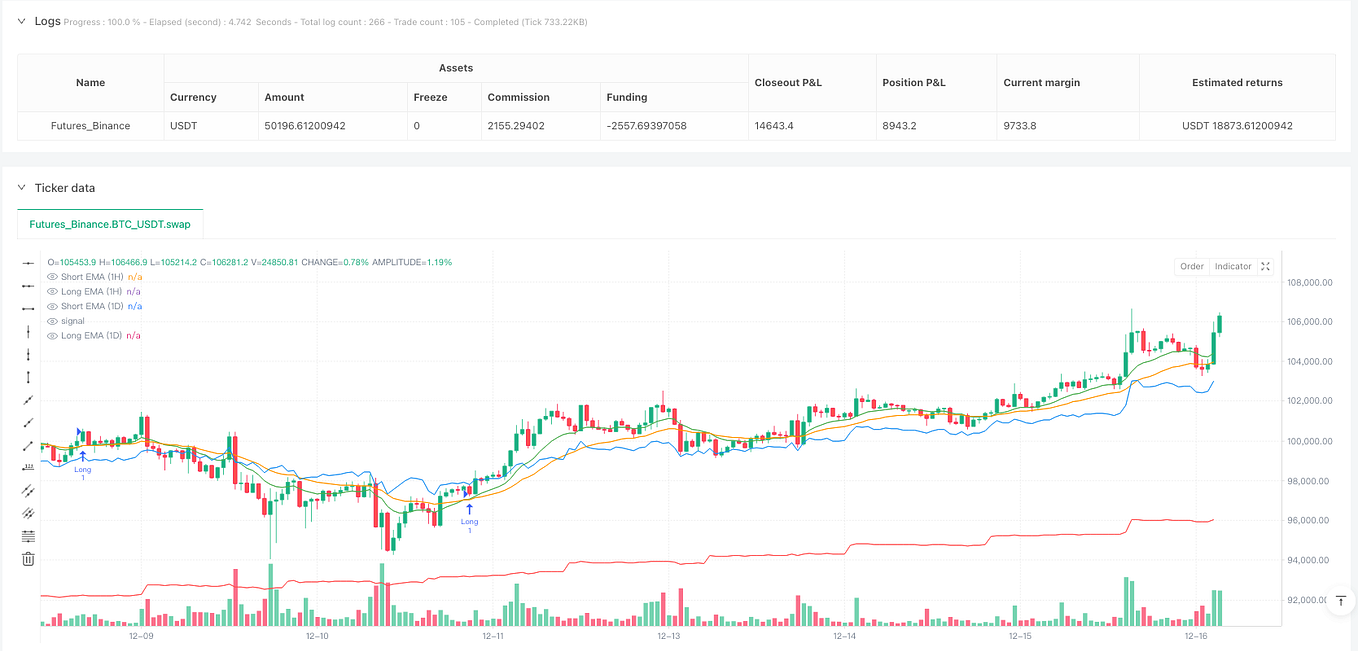Select the horizontal ray drawing tool
1358x651 pixels.
pos(28,287)
